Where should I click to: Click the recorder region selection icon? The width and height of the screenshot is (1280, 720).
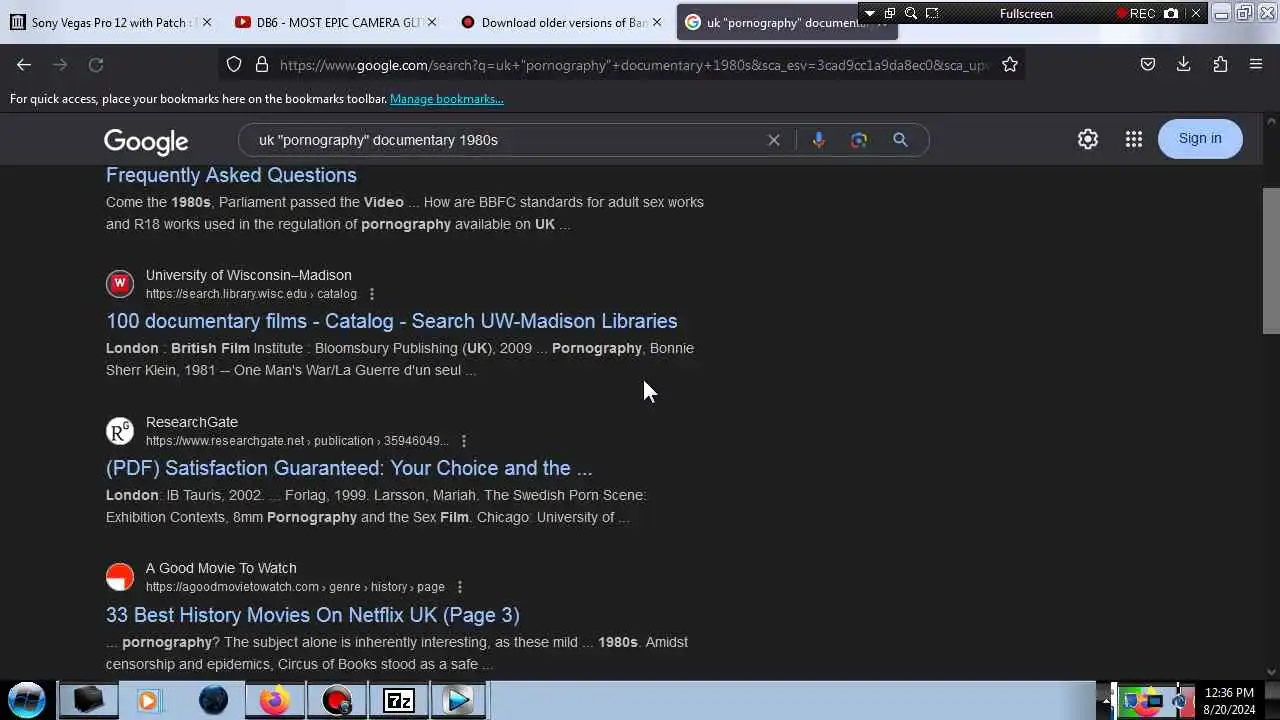[932, 13]
